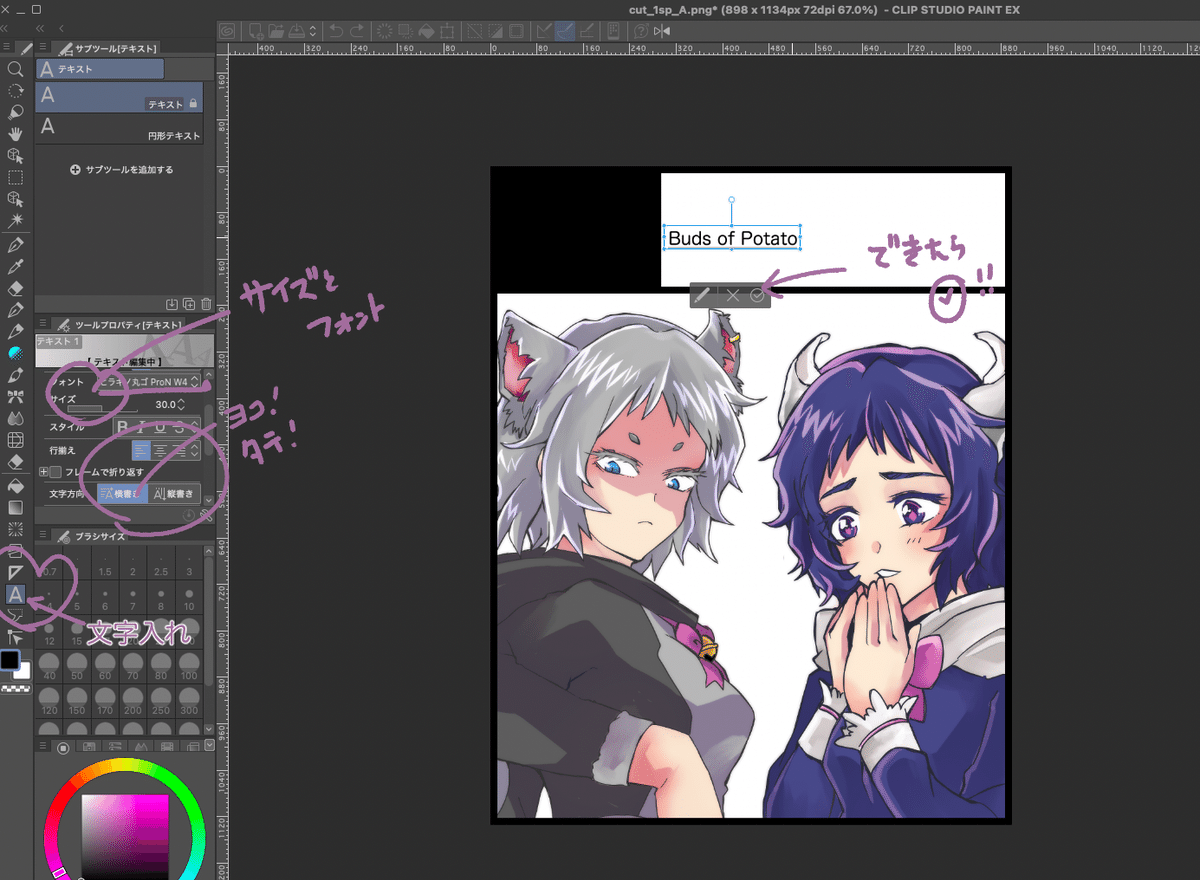This screenshot has height=880, width=1200.
Task: Click the New document toolbar icon
Action: click(256, 31)
